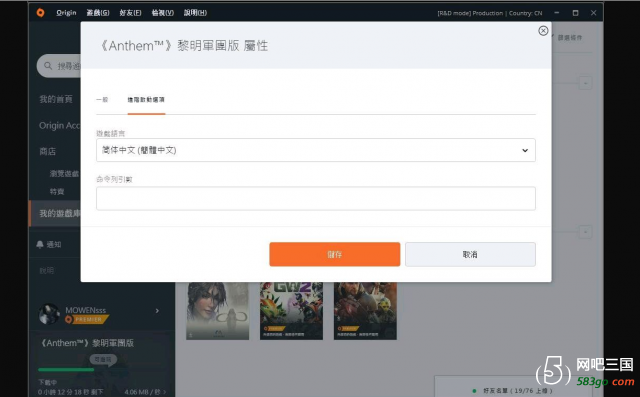640x397 pixels.
Task: Click the MOWENsss user avatar
Action: click(x=49, y=314)
